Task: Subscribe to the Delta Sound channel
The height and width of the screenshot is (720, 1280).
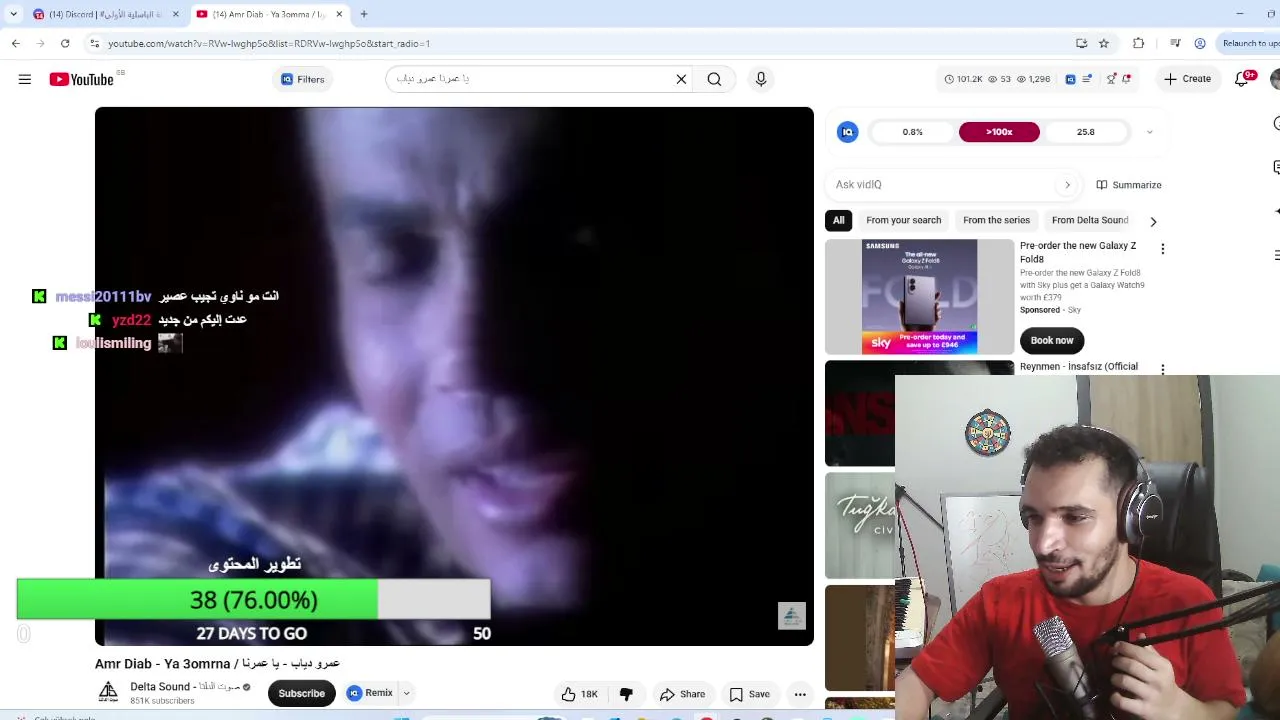Action: tap(301, 693)
